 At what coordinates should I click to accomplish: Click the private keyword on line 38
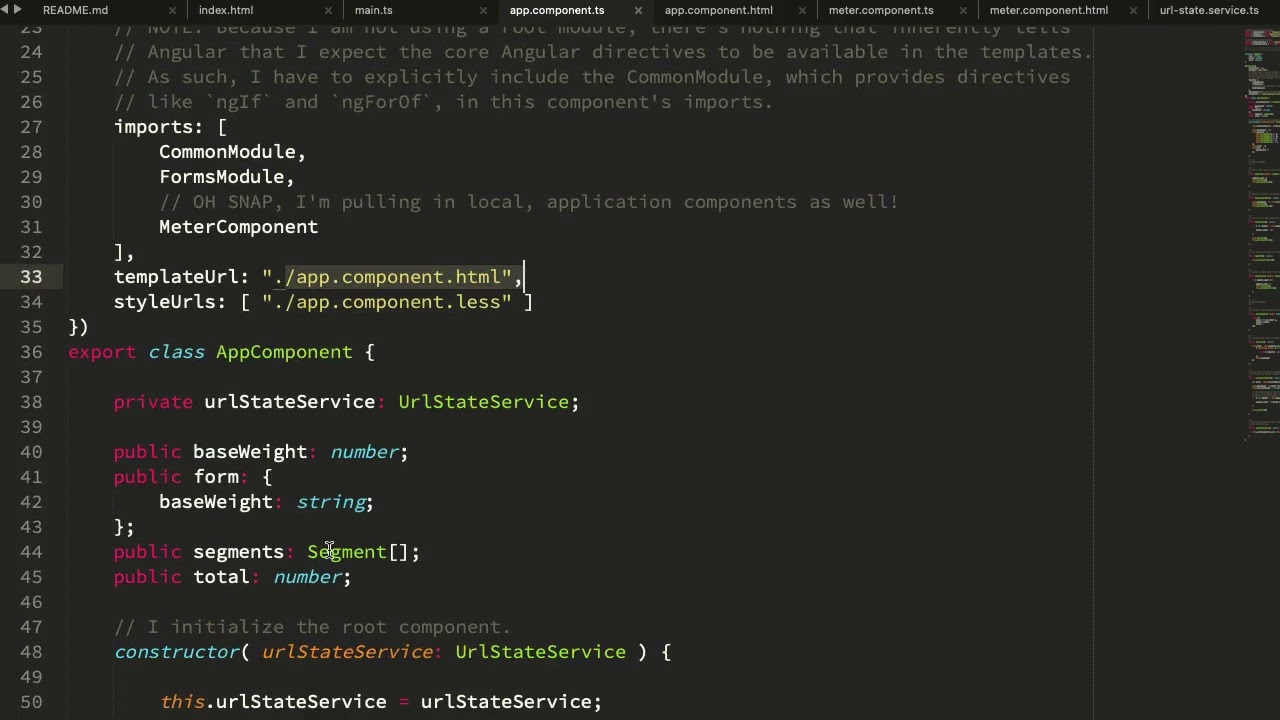pyautogui.click(x=153, y=402)
